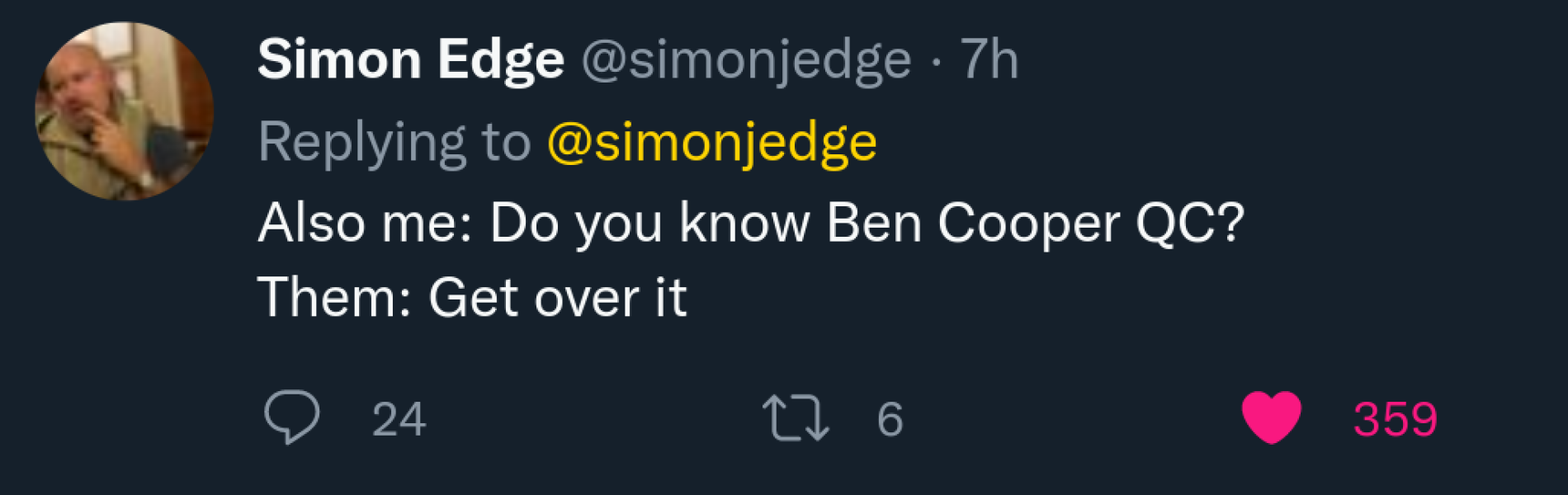Image resolution: width=1568 pixels, height=495 pixels.
Task: Open Simon Edge's profile avatar
Action: point(124,111)
